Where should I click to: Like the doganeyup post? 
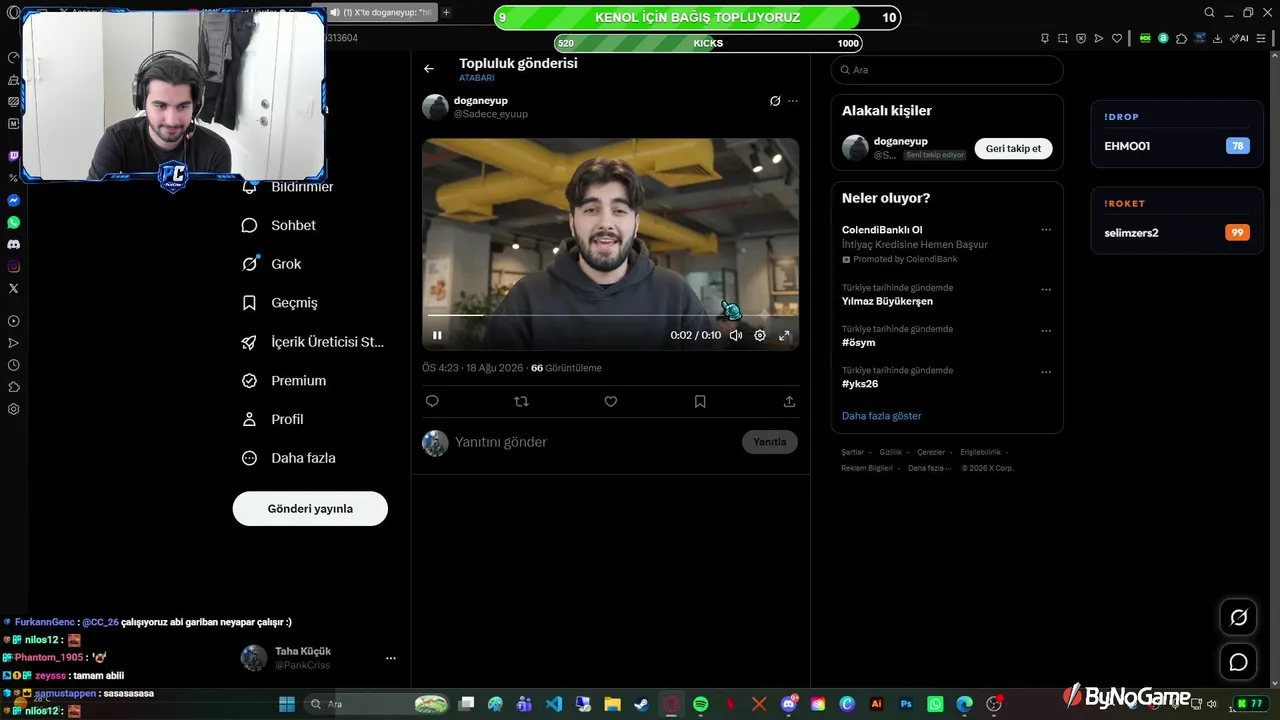pos(611,401)
